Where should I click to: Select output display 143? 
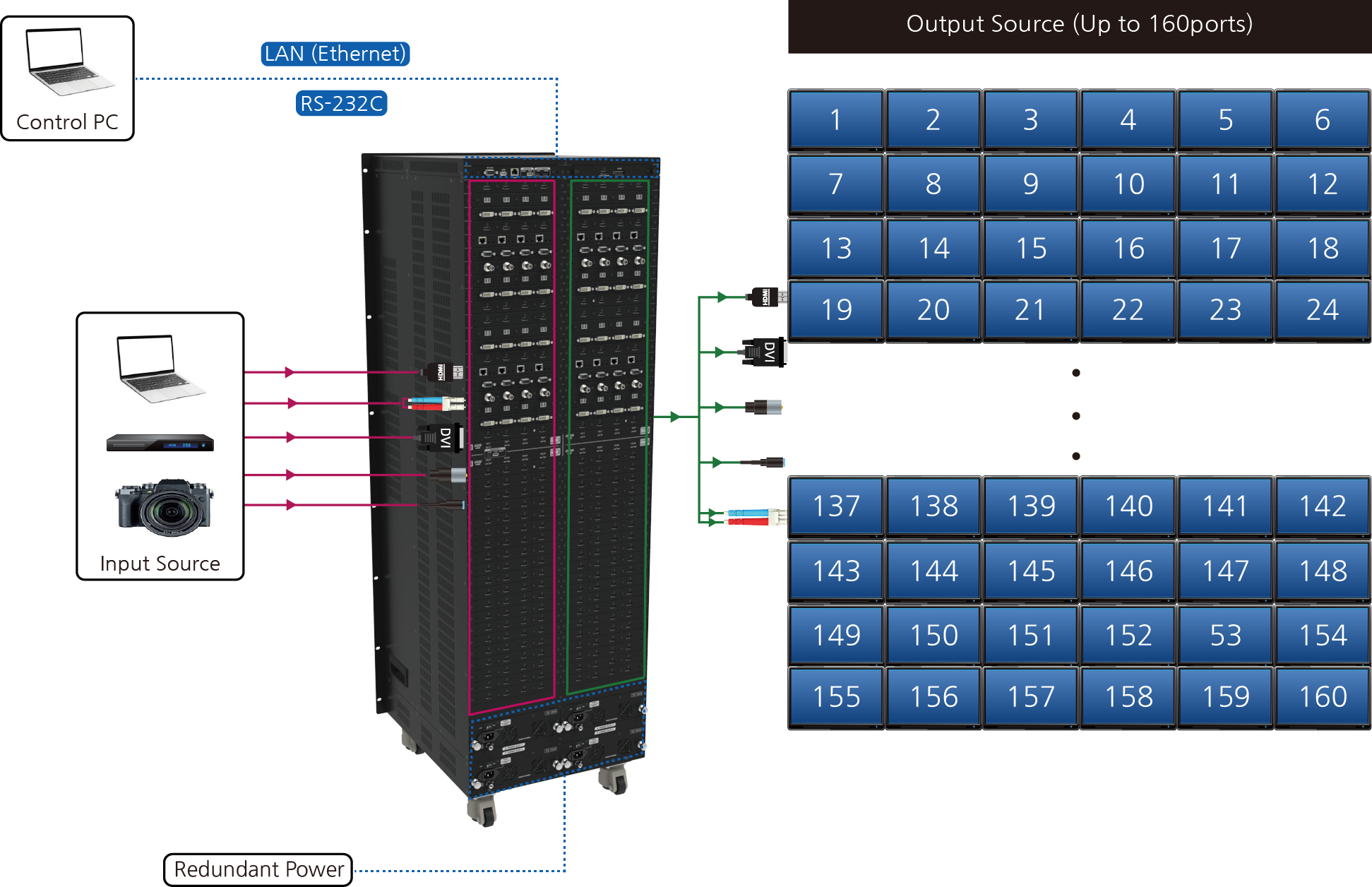pos(836,571)
